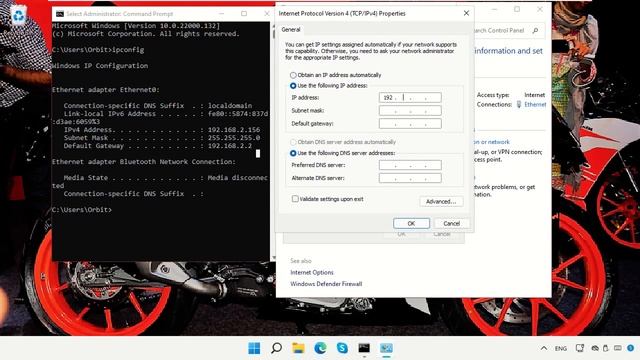Viewport: 640px width, 360px height.
Task: Click the ENG language indicator
Action: (560, 349)
